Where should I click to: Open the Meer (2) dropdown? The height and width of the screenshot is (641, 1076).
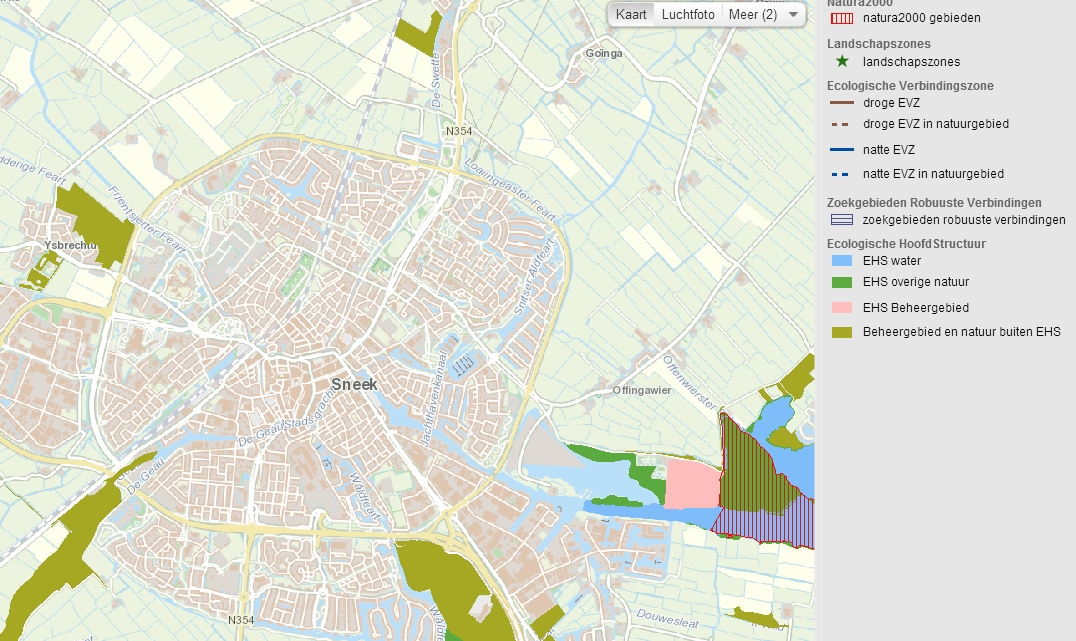click(764, 15)
